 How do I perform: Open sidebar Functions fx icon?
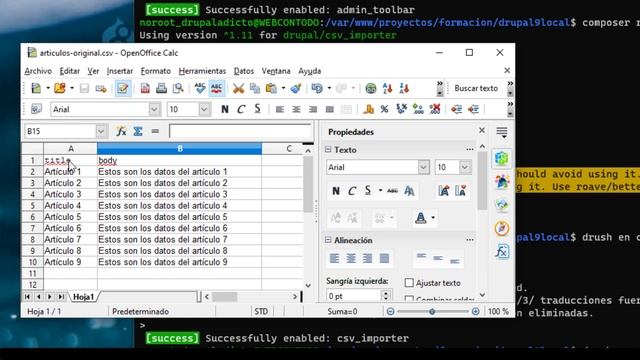click(x=502, y=251)
